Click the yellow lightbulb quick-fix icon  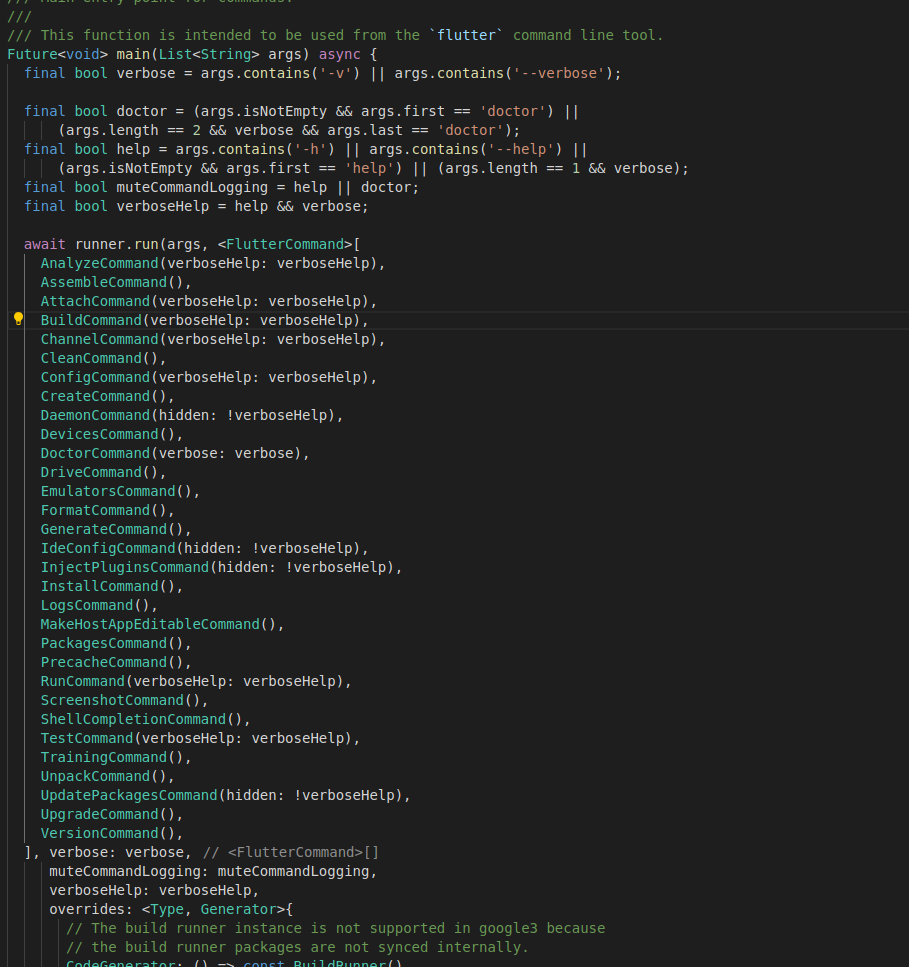[x=19, y=319]
